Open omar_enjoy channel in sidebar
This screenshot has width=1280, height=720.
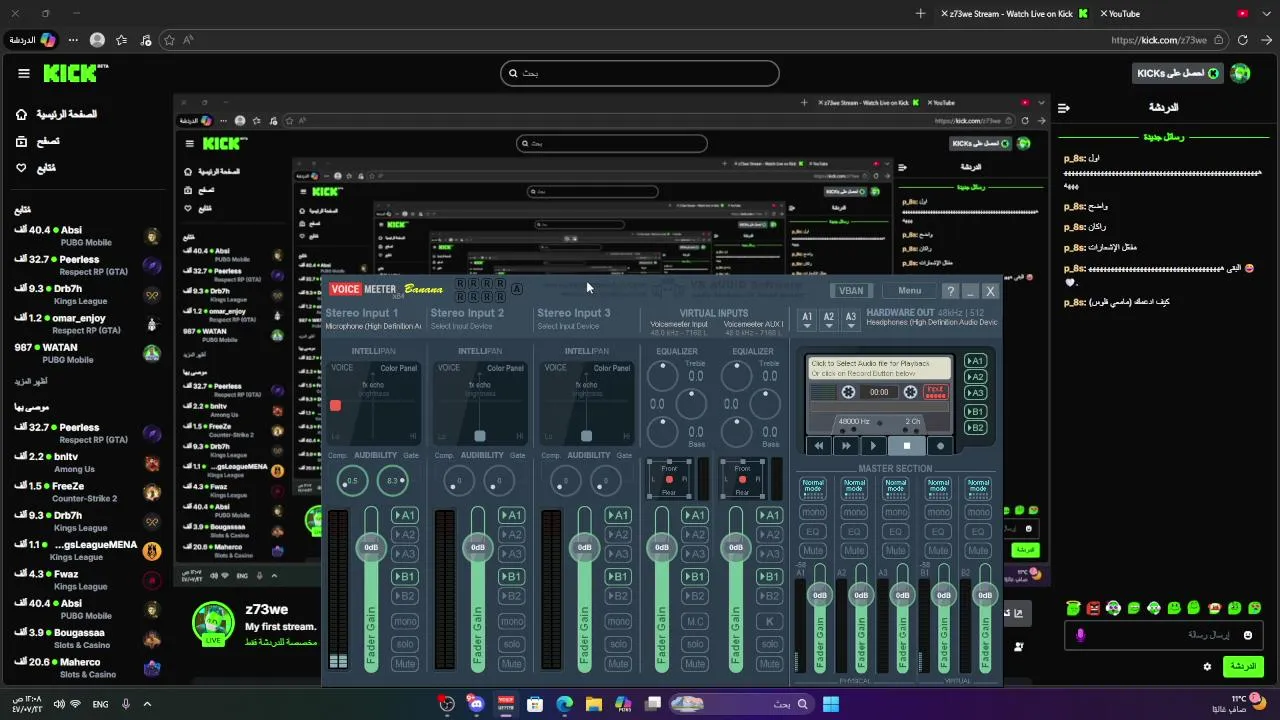pos(85,324)
